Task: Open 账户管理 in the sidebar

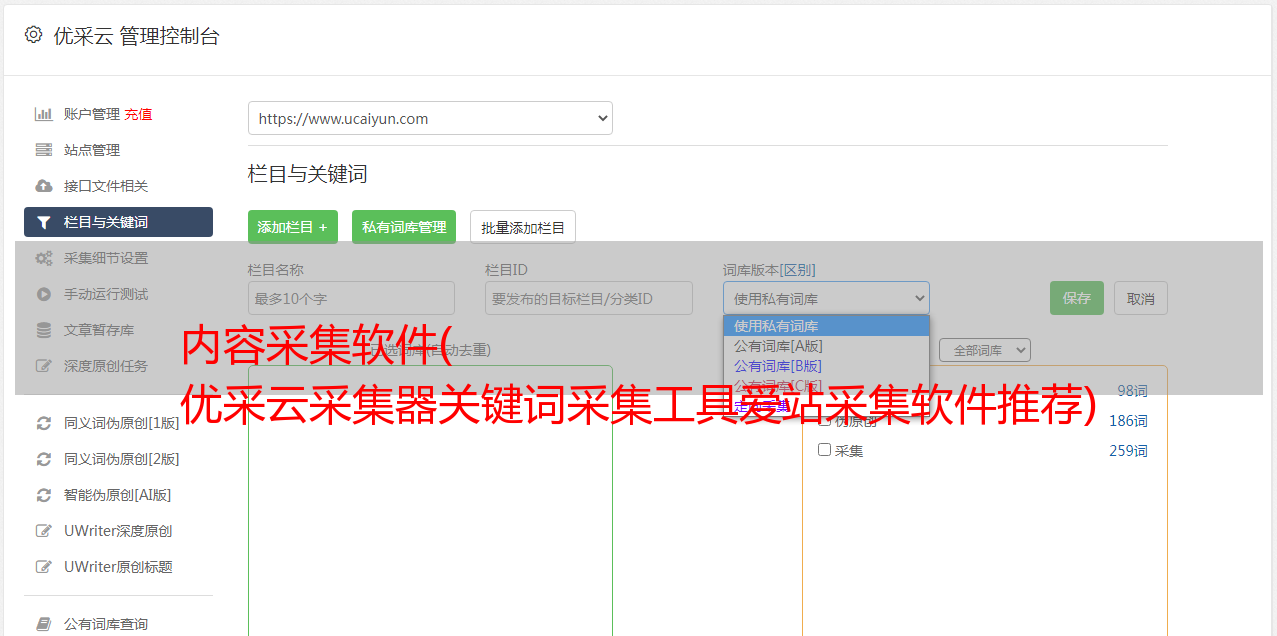Action: point(92,114)
